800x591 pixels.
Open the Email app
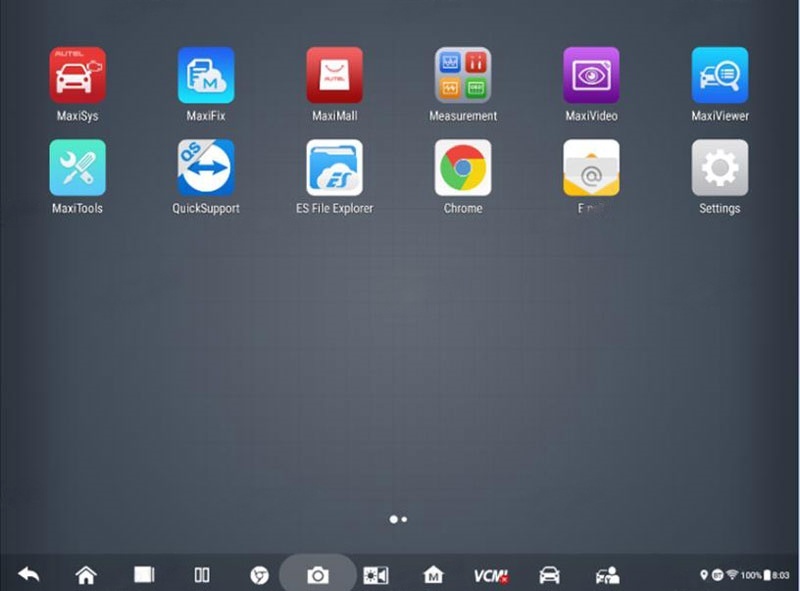tap(591, 168)
